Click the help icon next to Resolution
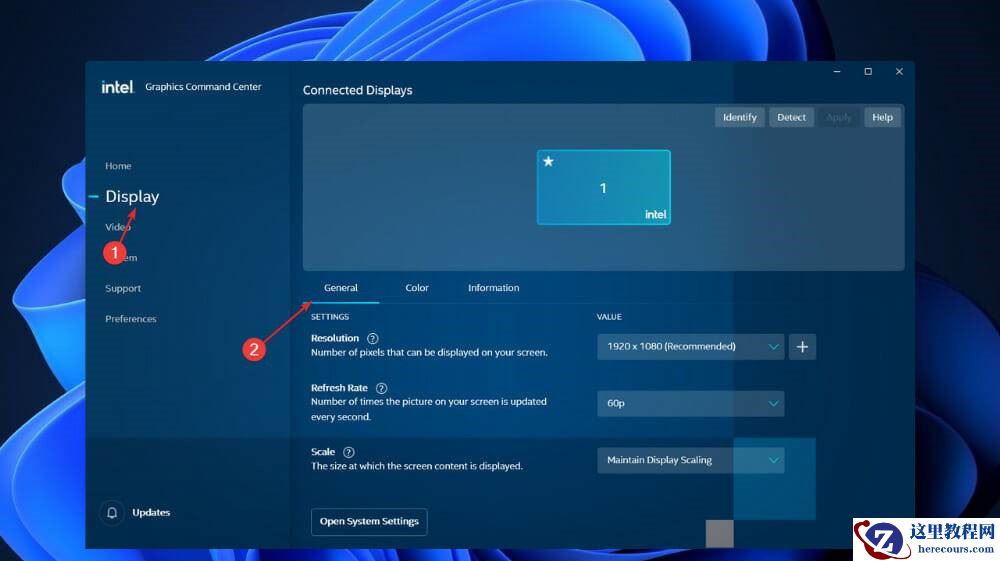The image size is (1000, 561). point(372,339)
